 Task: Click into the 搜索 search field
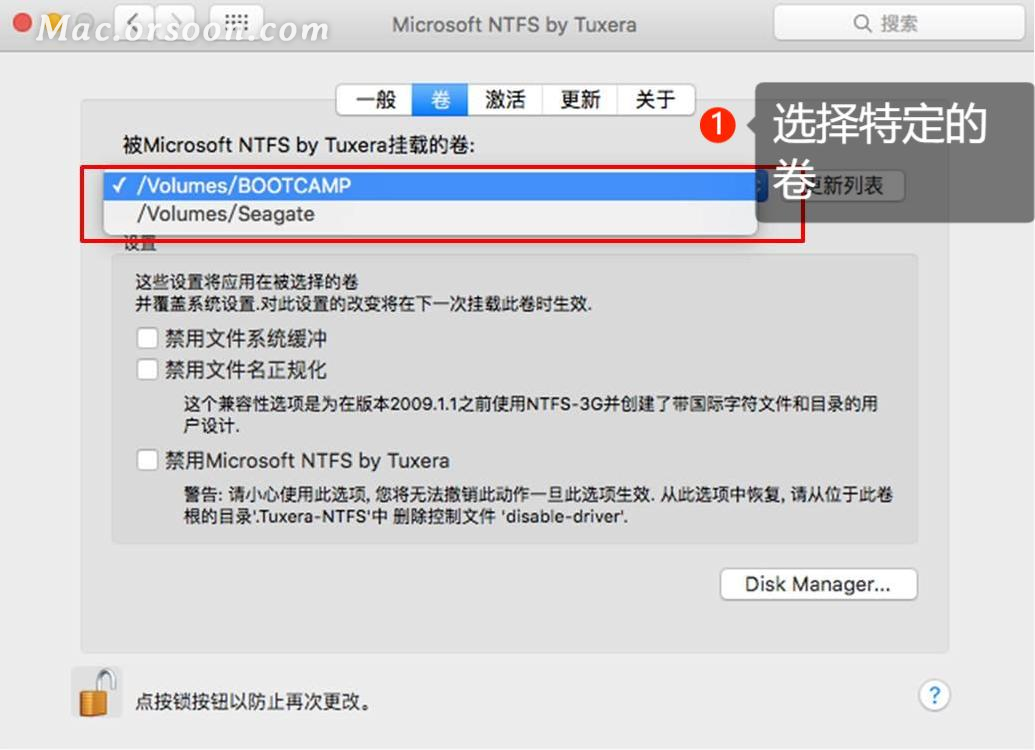tap(898, 23)
